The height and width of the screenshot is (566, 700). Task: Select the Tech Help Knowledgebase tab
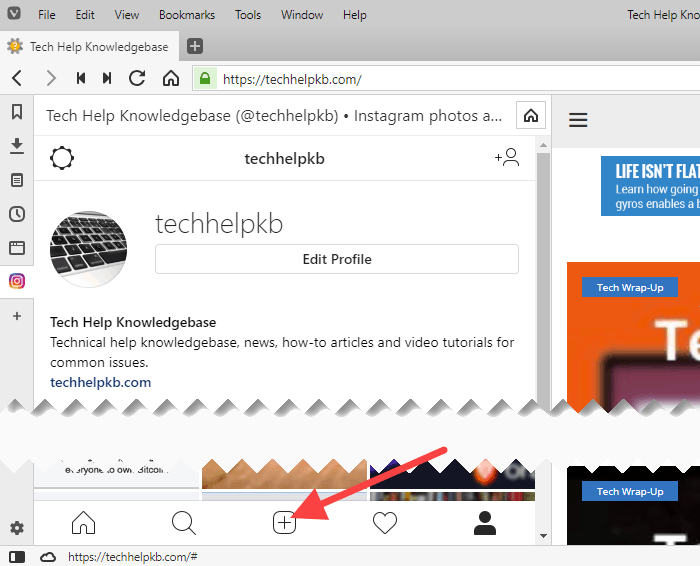click(89, 46)
